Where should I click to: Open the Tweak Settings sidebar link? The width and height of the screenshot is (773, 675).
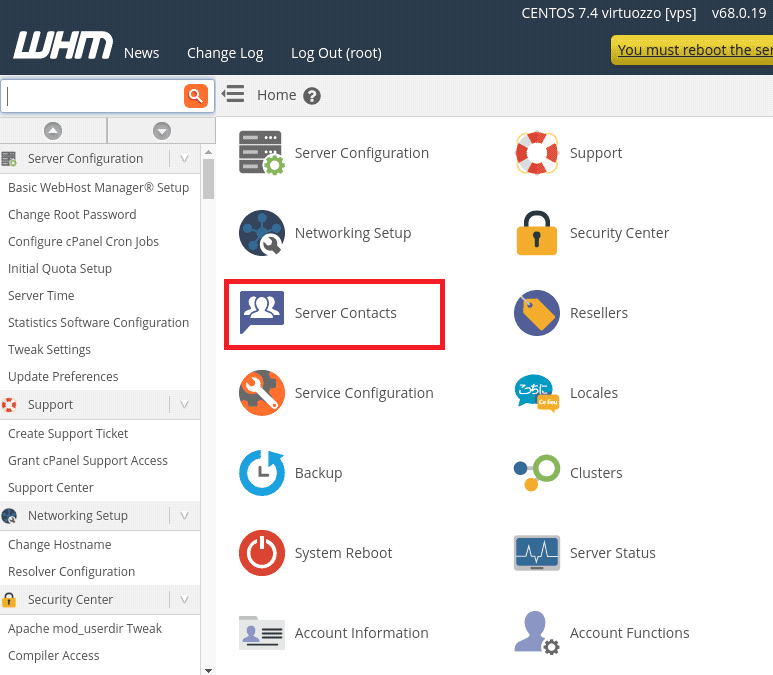[49, 350]
